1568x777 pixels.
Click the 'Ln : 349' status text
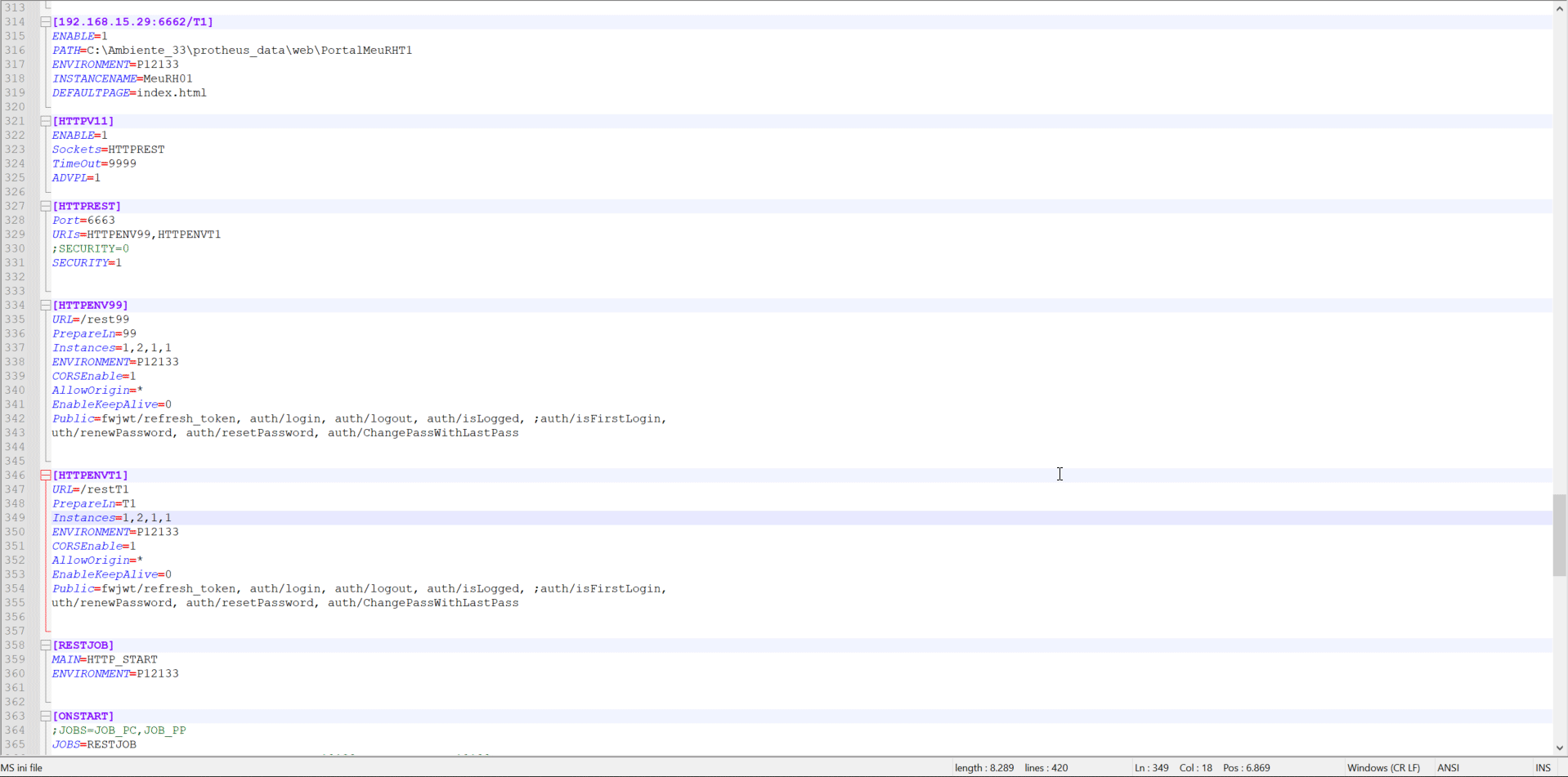[x=1152, y=768]
